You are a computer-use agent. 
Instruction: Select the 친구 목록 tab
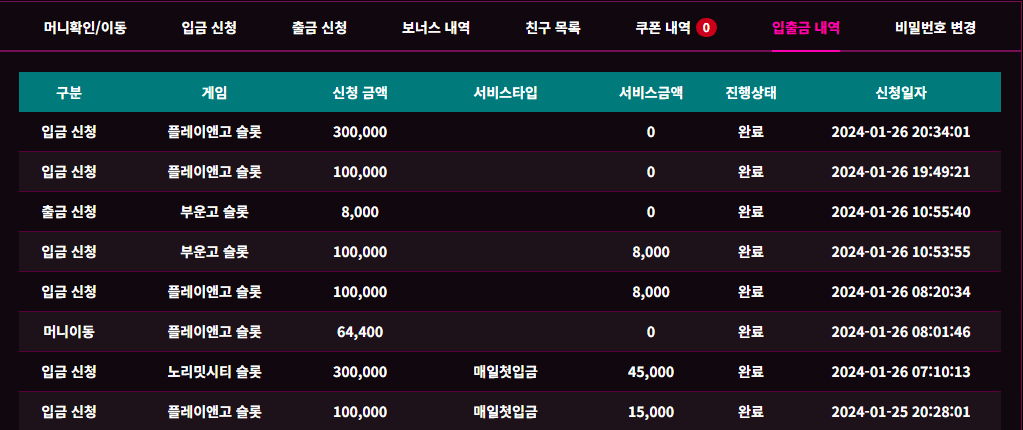coord(553,28)
